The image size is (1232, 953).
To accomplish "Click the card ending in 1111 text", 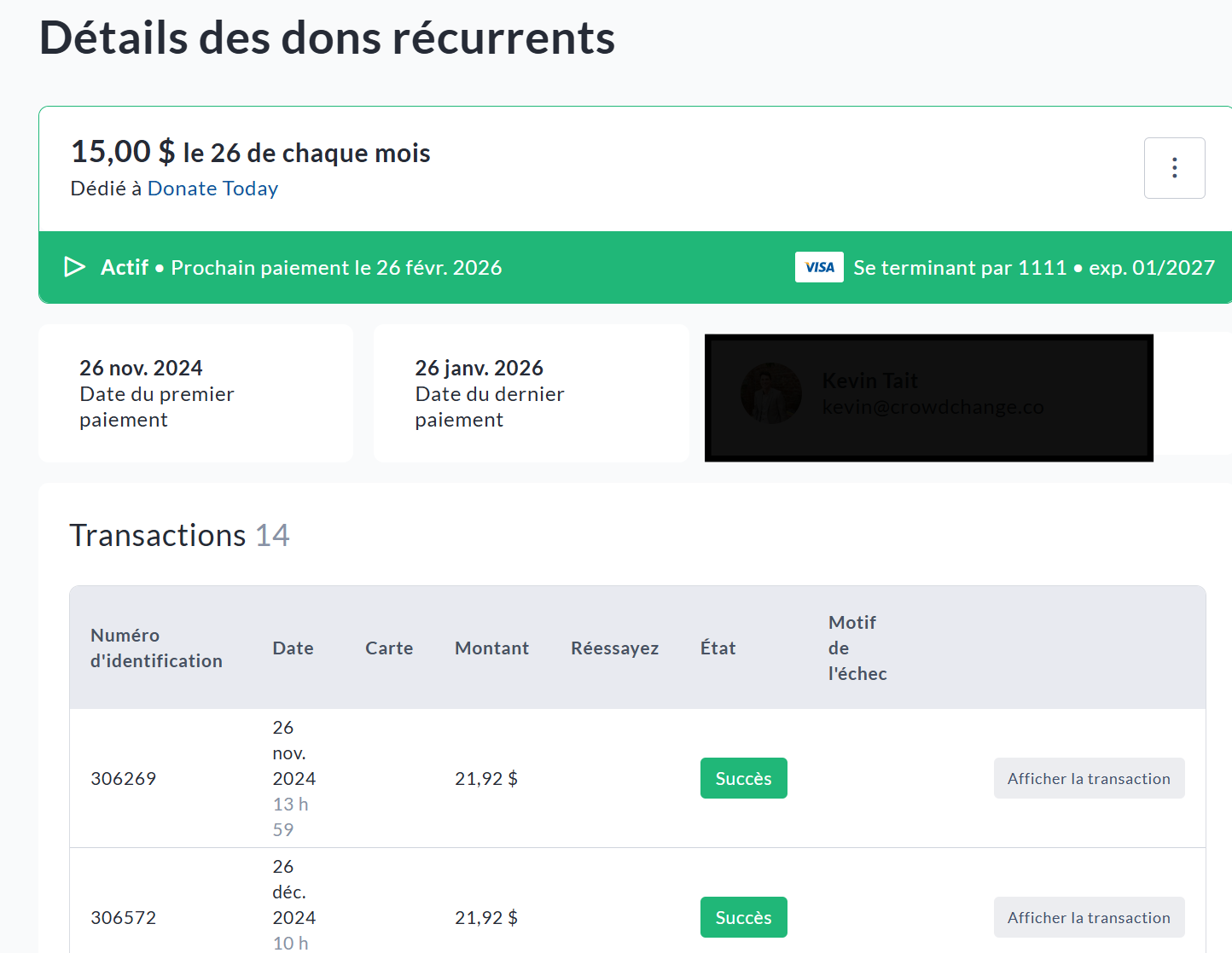I will click(960, 267).
